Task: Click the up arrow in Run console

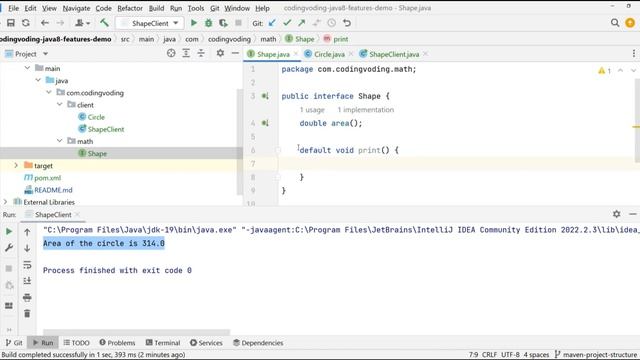Action: (x=27, y=232)
